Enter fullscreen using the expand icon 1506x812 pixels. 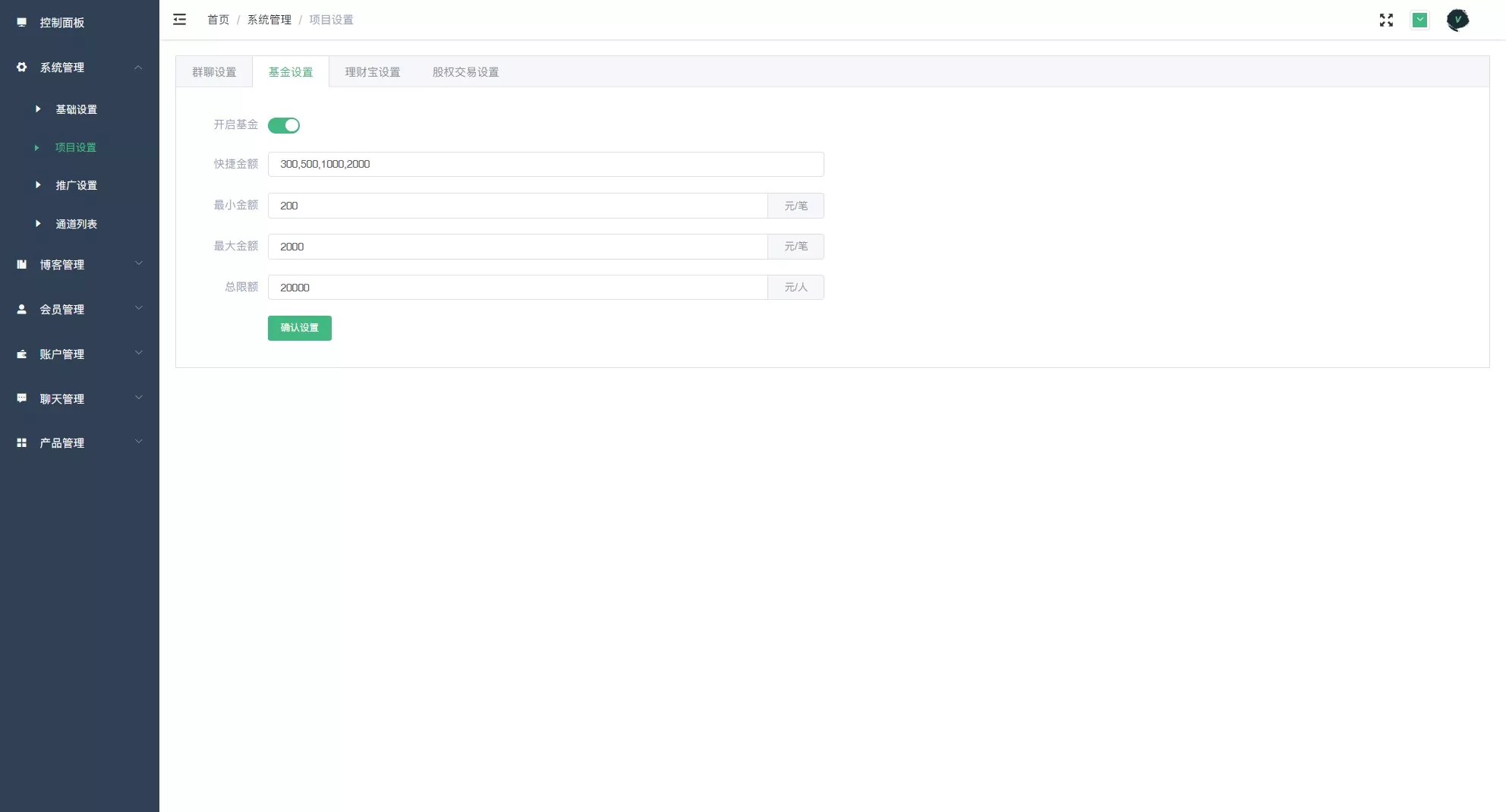tap(1386, 20)
